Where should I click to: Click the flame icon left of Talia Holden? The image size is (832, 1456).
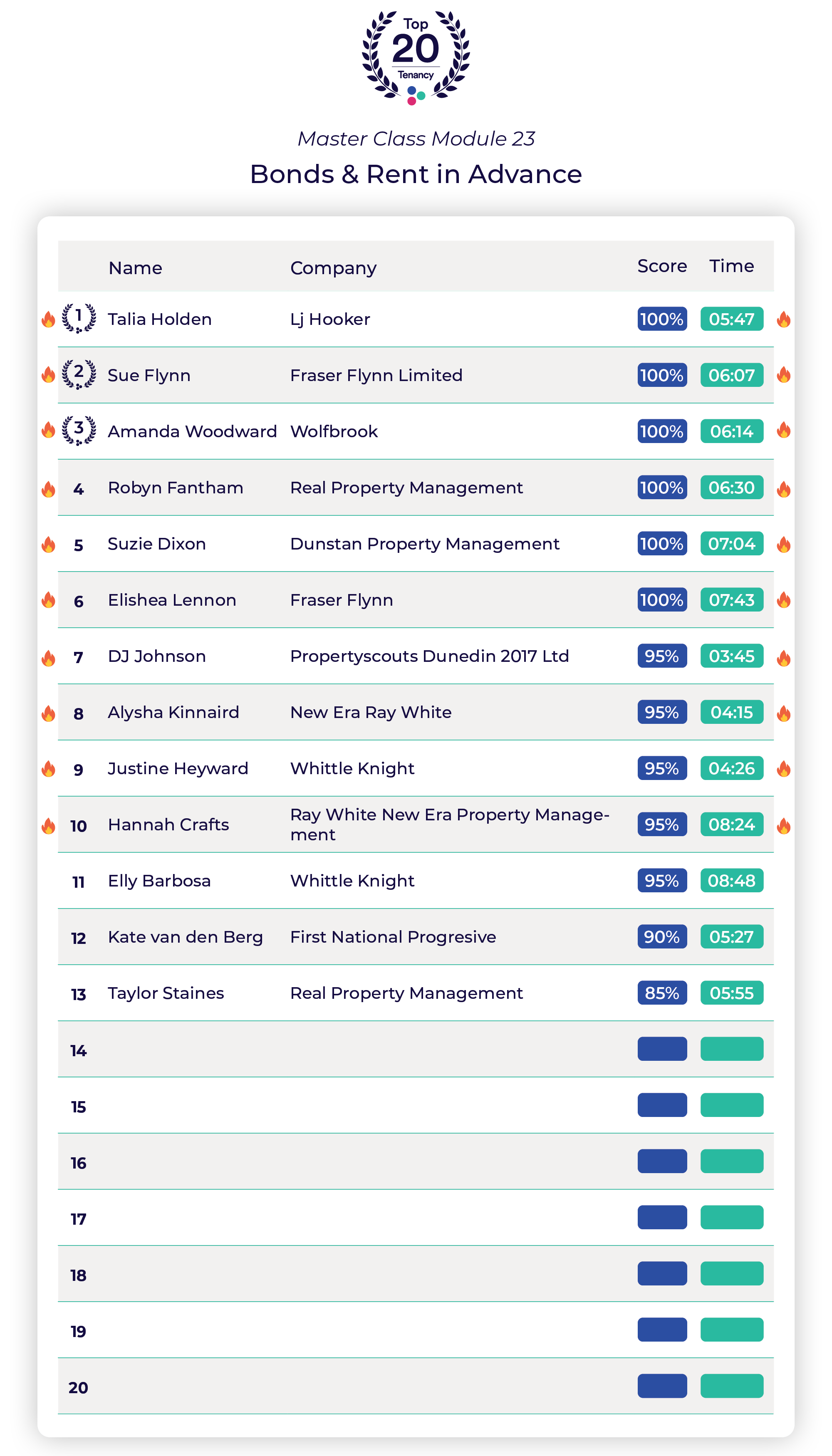click(49, 319)
